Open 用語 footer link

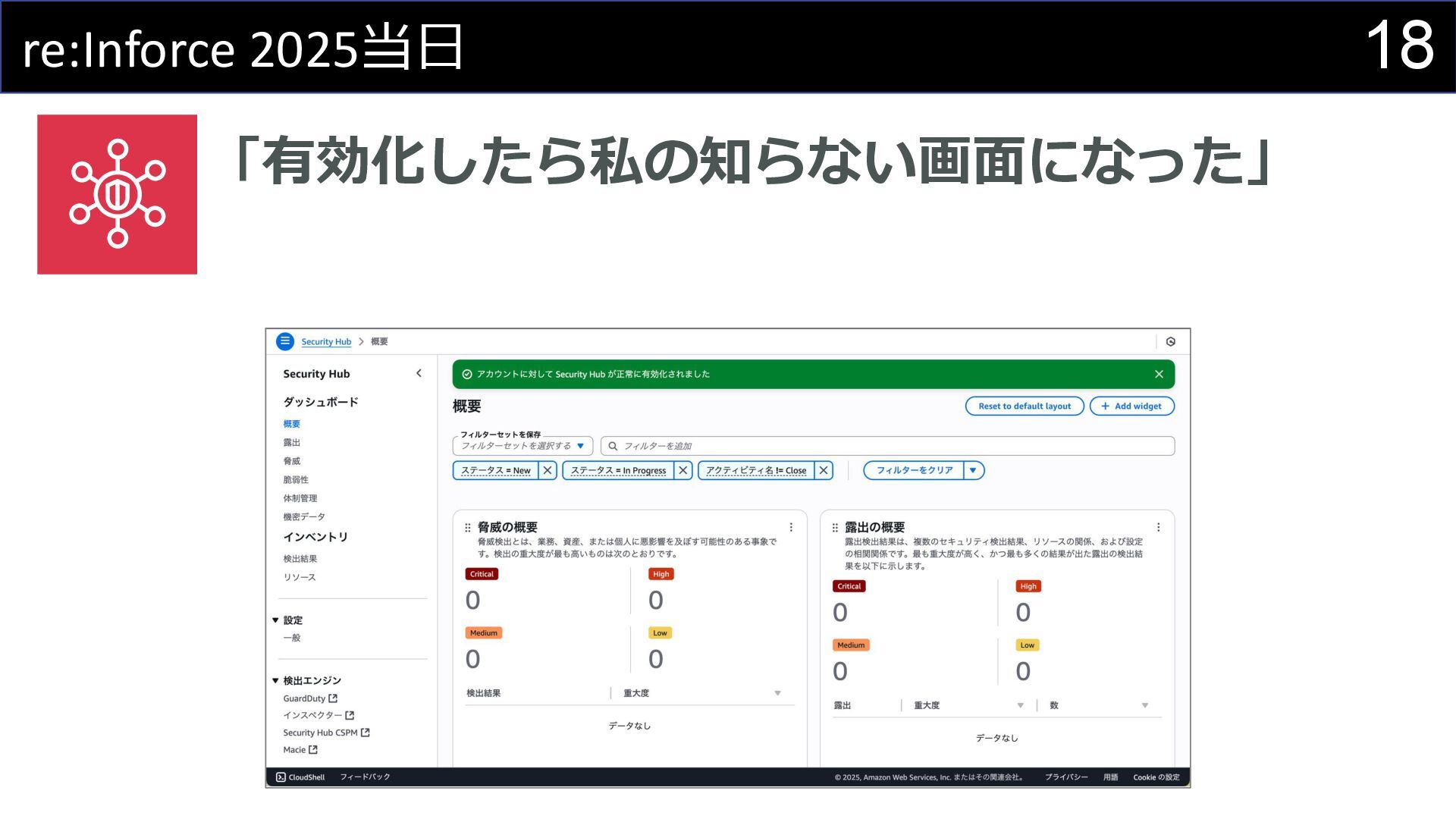pos(1111,777)
